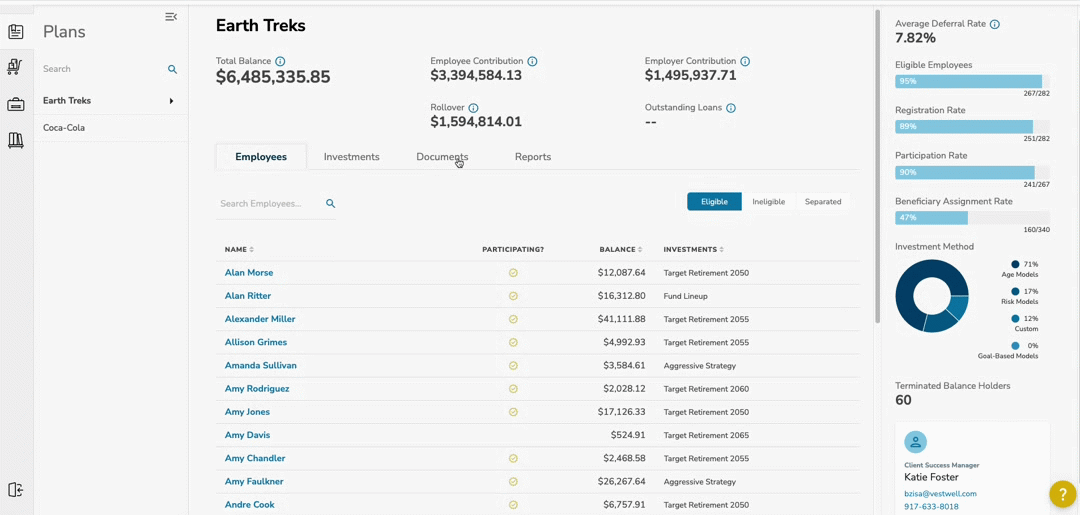This screenshot has width=1080, height=515.
Task: Open Andre Cook's employee profile
Action: 249,505
